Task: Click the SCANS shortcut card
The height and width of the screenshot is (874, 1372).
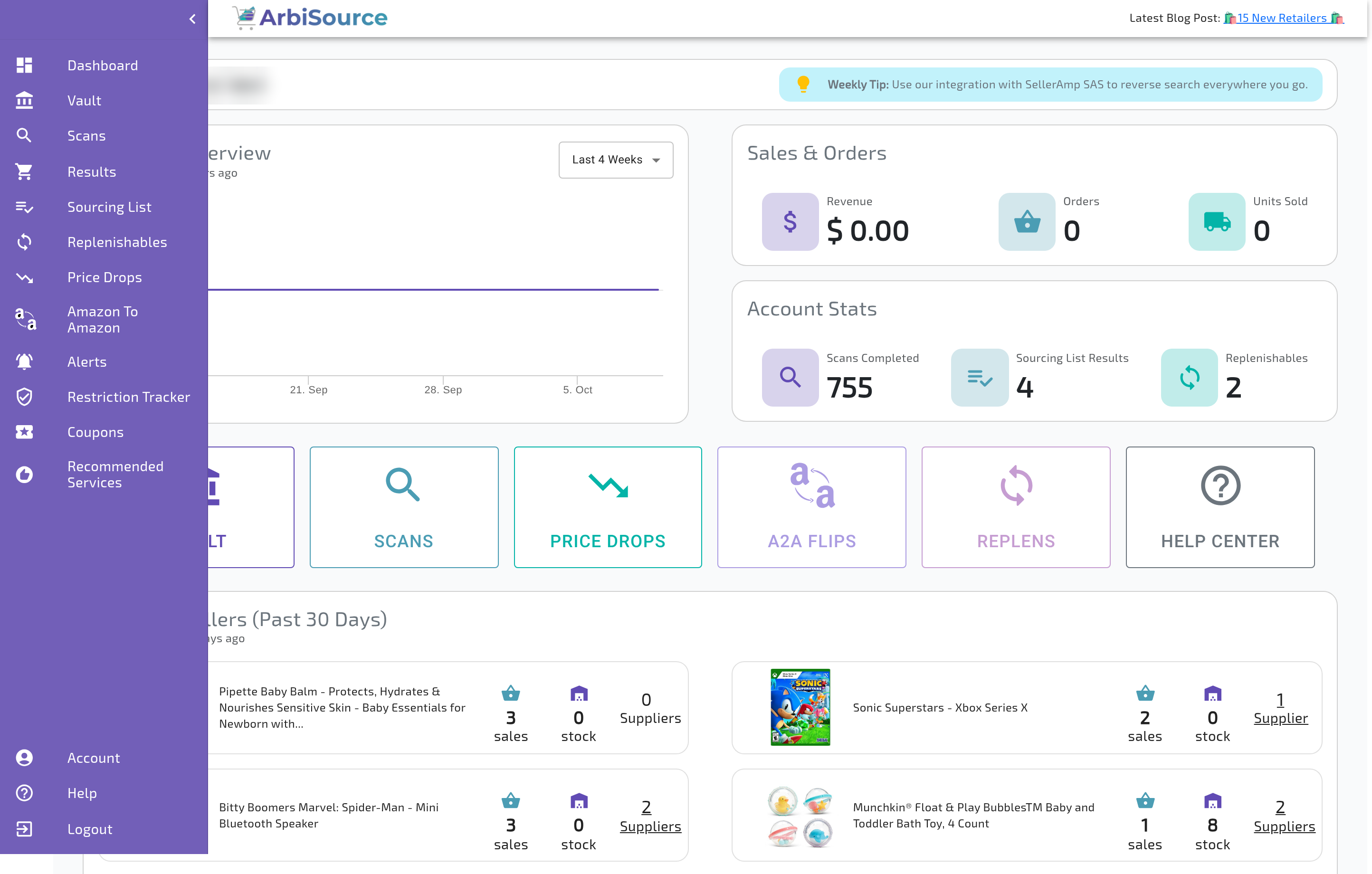Action: coord(404,507)
